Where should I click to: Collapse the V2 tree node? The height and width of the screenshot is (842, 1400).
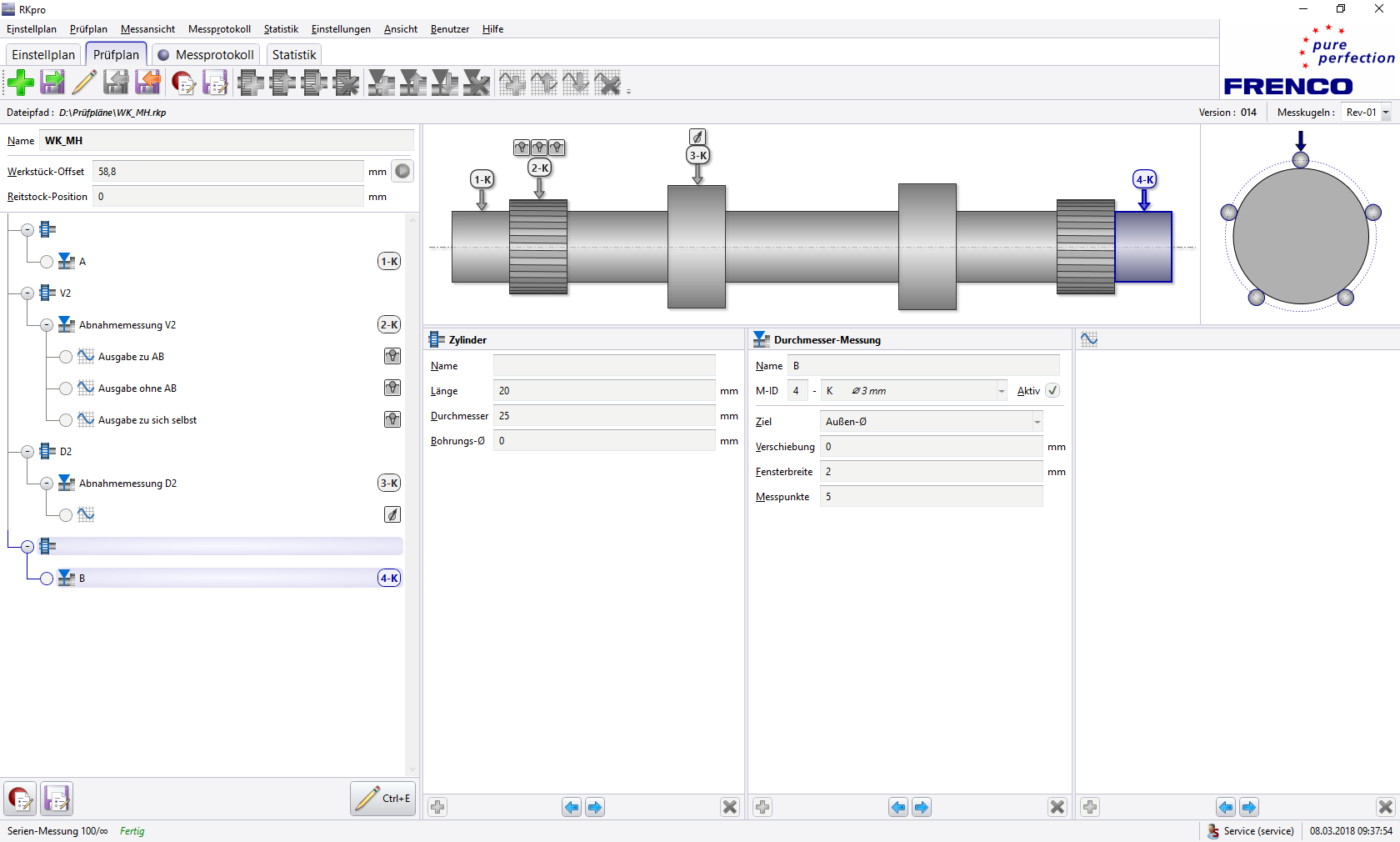click(x=27, y=293)
